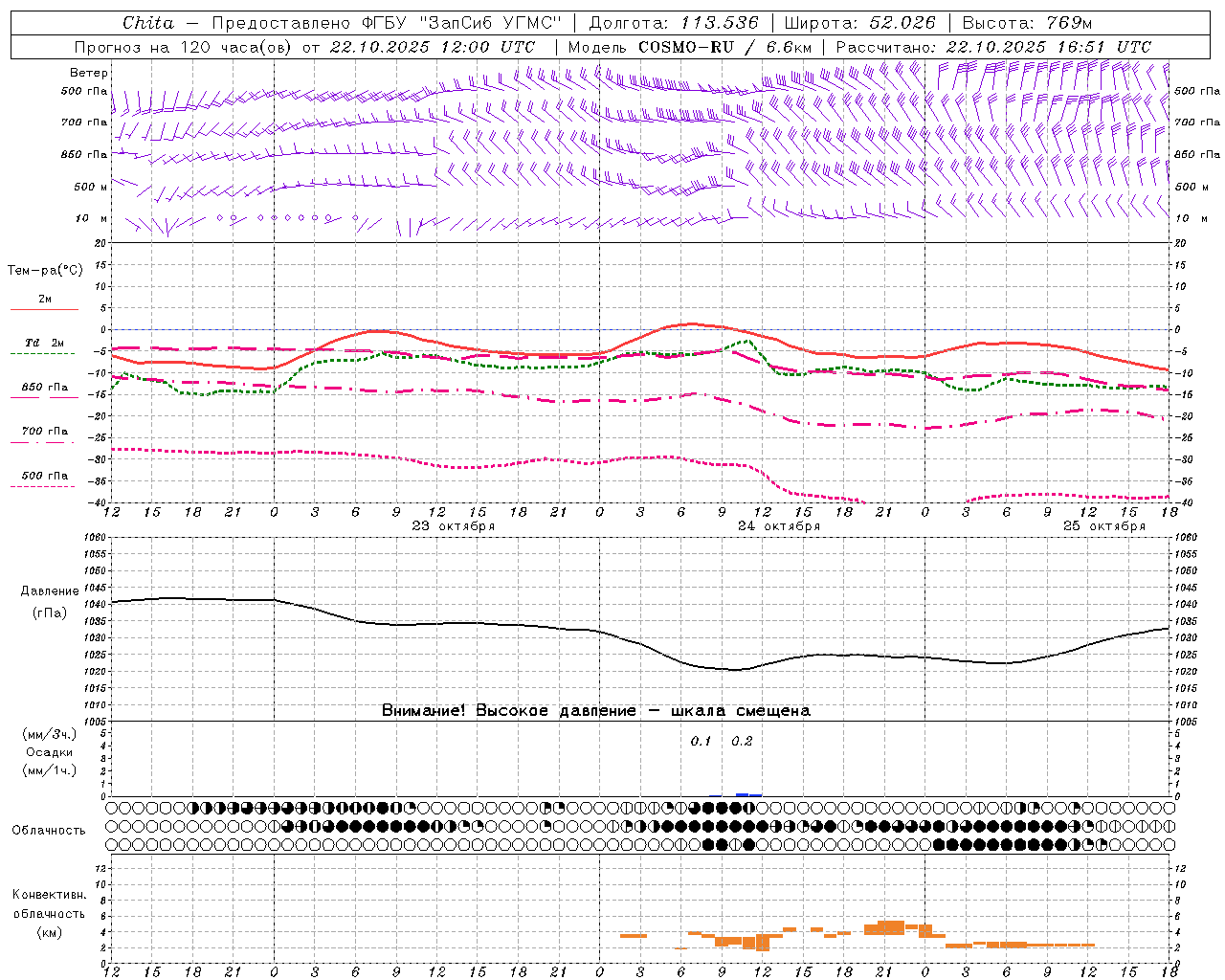
Task: Click the "Долгота: 113.536" longitude value
Action: 674,23
